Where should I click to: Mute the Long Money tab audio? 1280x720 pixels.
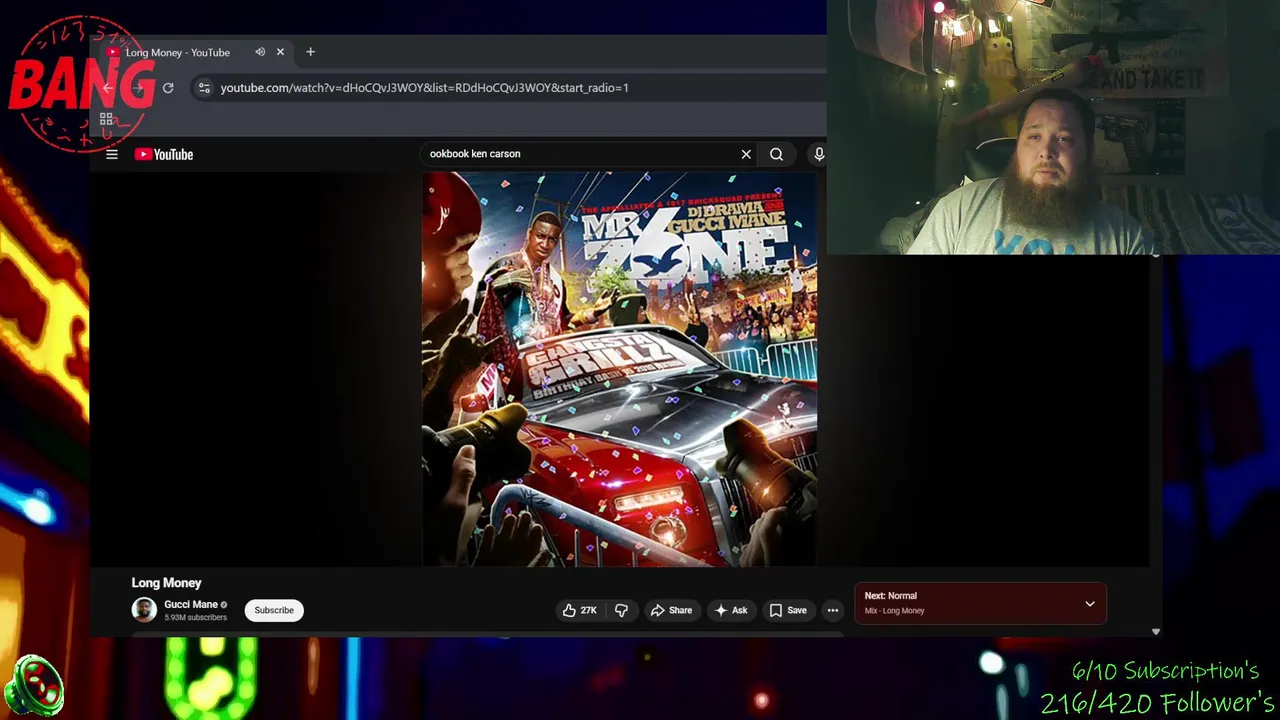pos(260,52)
